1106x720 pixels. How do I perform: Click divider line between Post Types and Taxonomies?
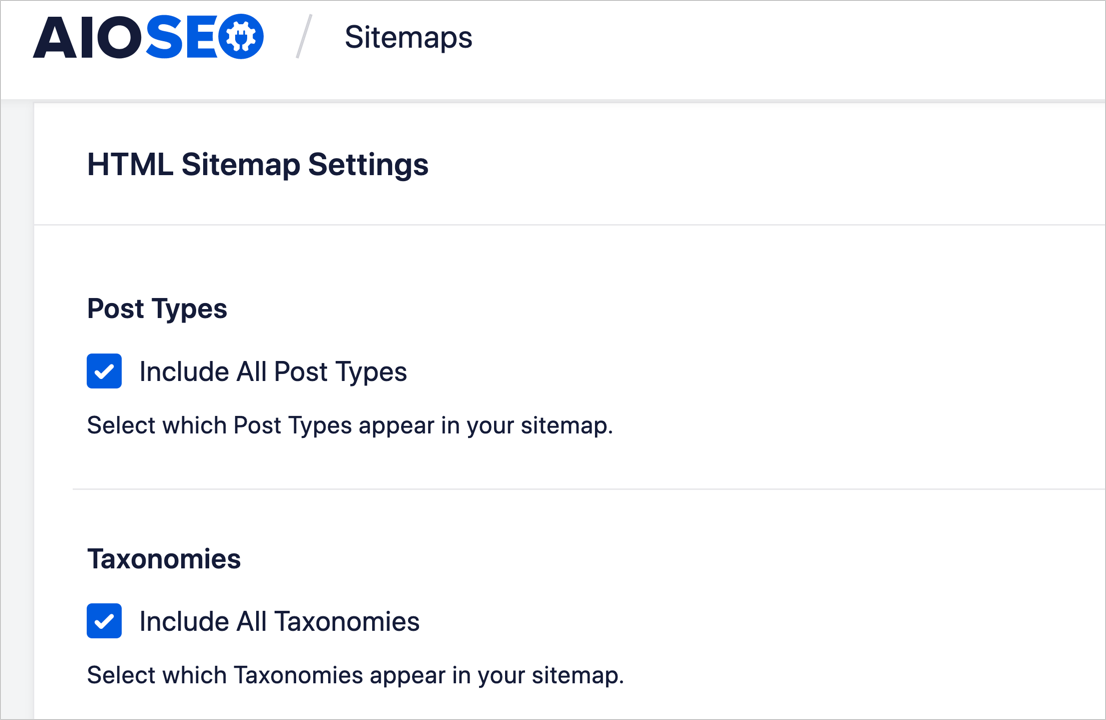coord(589,489)
